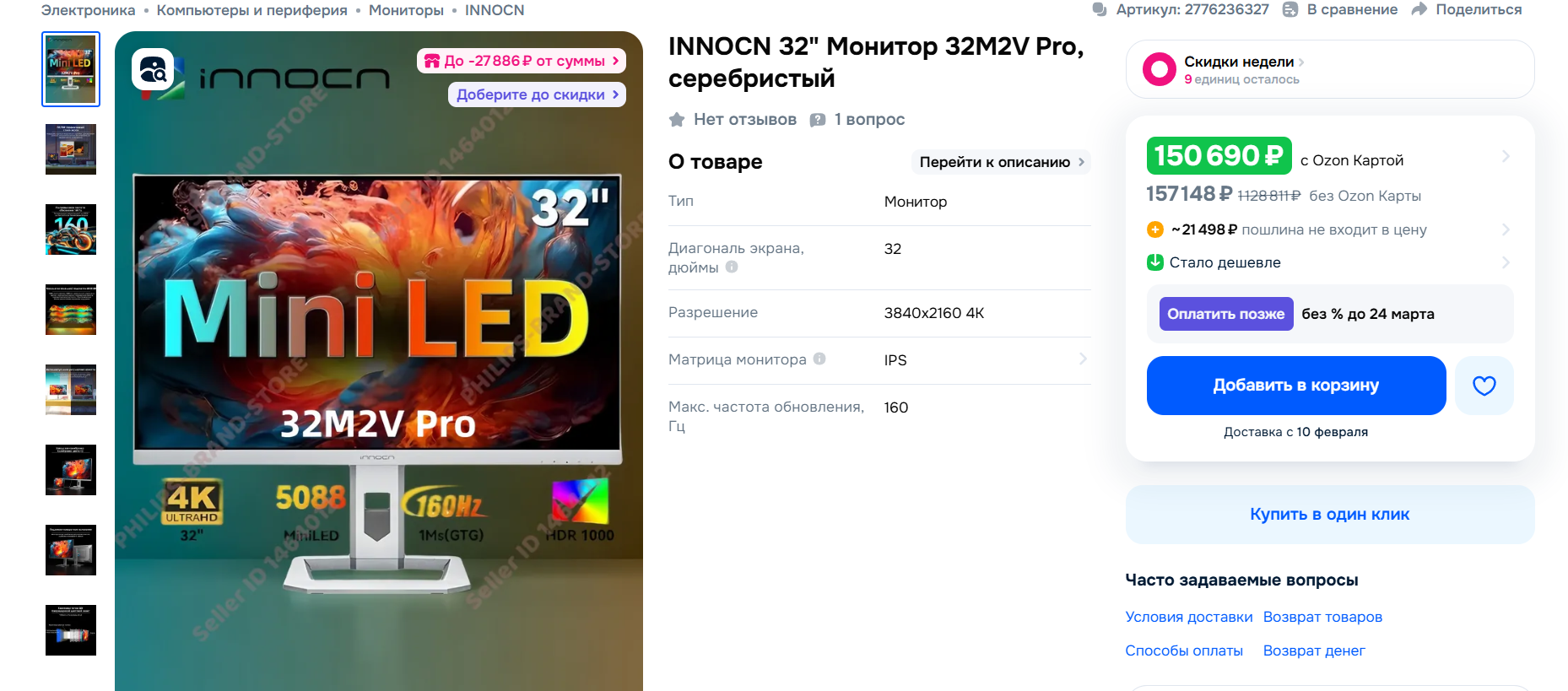The width and height of the screenshot is (1568, 691).
Task: Open "Мониторы" breadcrumb category
Action: coord(406,10)
